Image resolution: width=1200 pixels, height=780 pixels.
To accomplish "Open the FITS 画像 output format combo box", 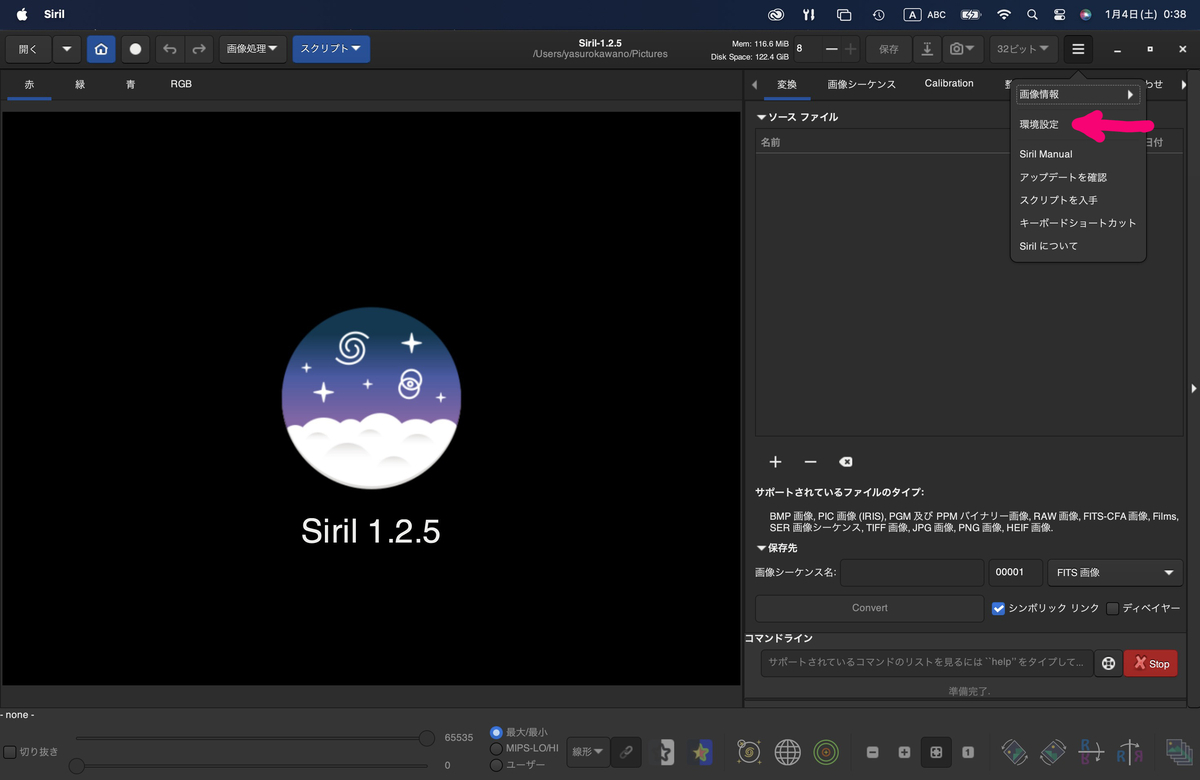I will pos(1114,573).
